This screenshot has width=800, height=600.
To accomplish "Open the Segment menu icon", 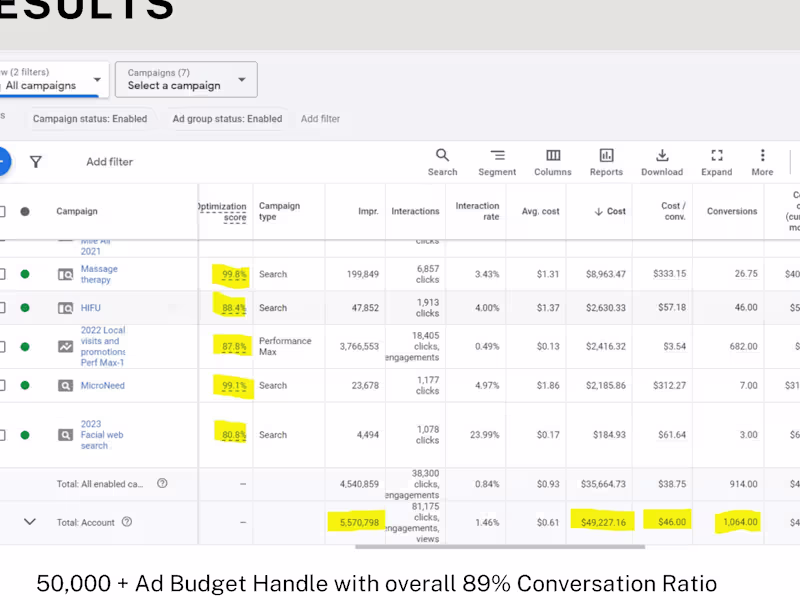I will [497, 162].
